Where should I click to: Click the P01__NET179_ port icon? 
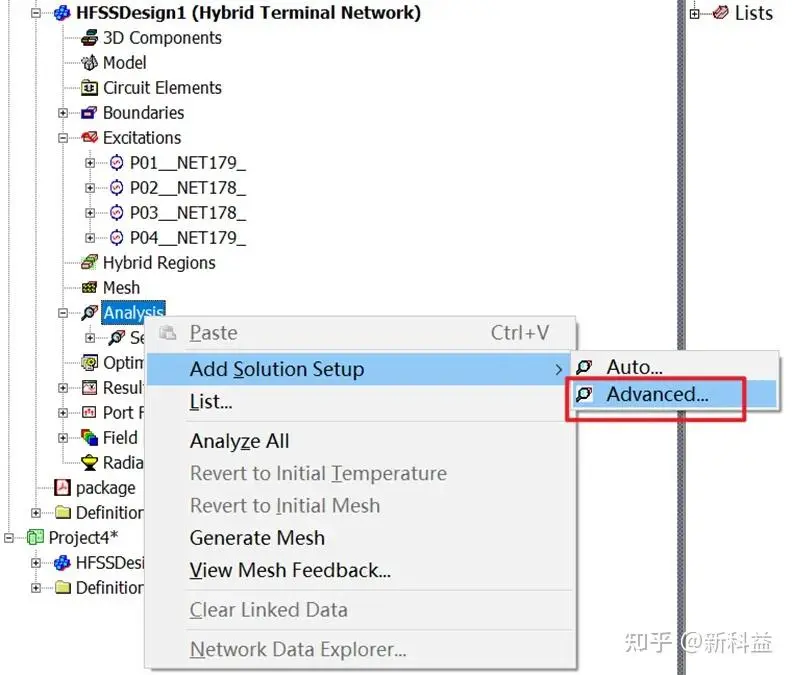pyautogui.click(x=117, y=163)
